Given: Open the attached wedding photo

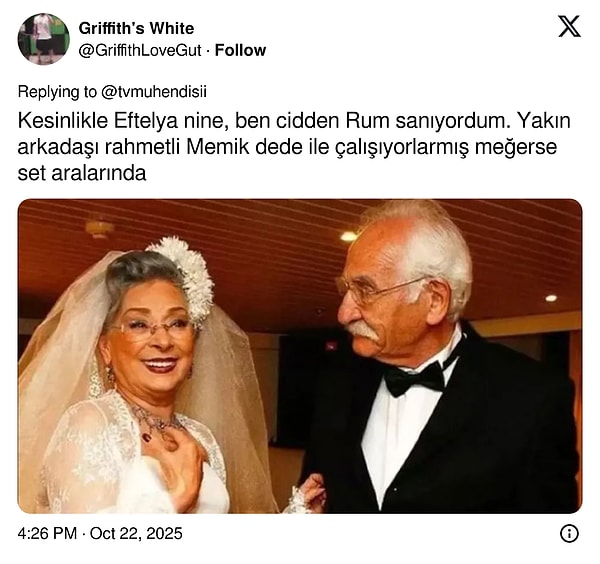Looking at the screenshot, I should (300, 356).
